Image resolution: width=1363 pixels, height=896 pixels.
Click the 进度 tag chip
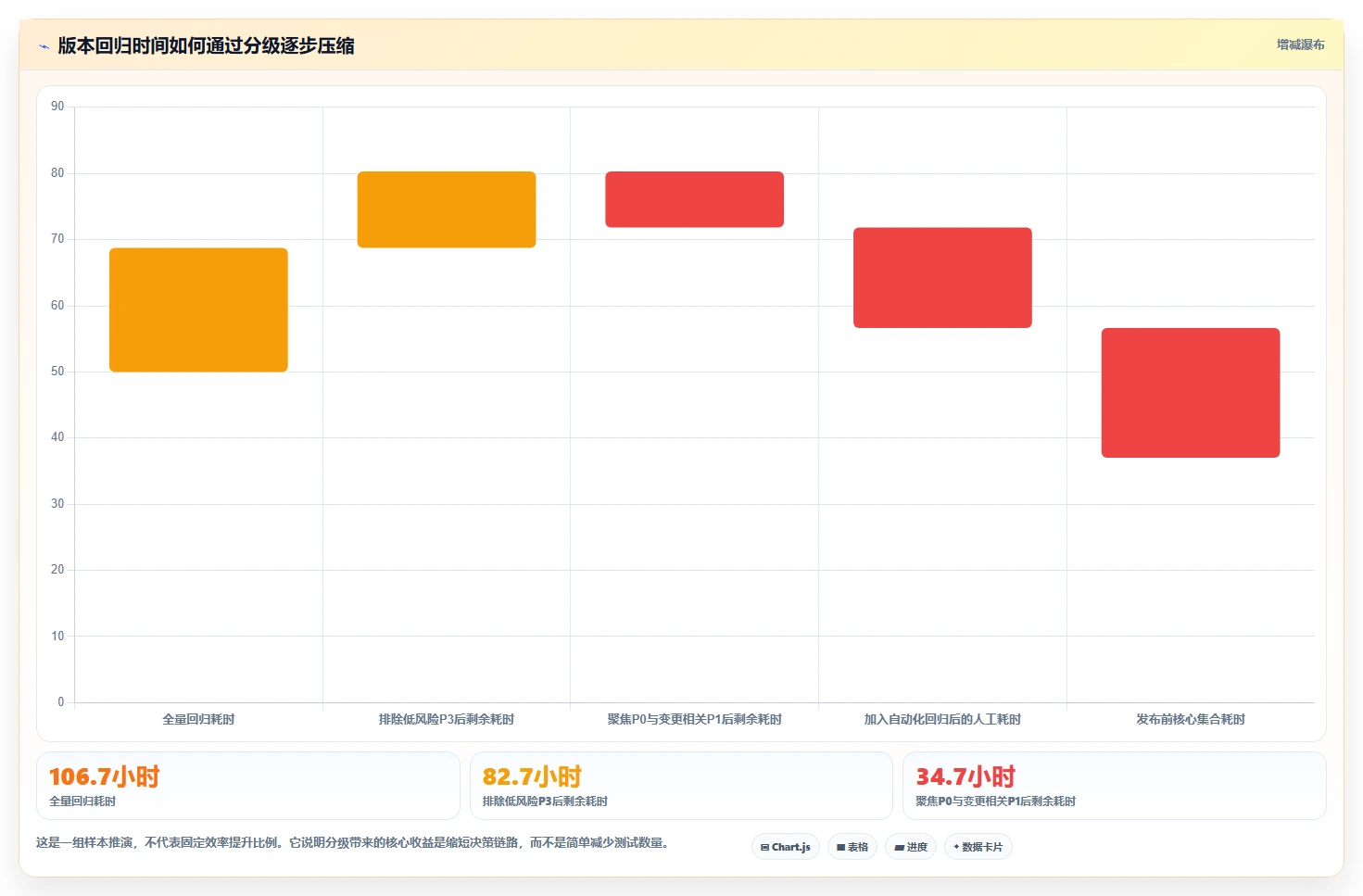[x=911, y=847]
